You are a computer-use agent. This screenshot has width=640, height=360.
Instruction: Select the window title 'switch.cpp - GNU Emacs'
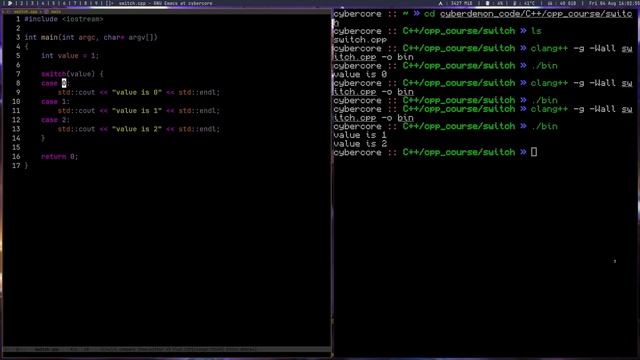[x=165, y=3]
